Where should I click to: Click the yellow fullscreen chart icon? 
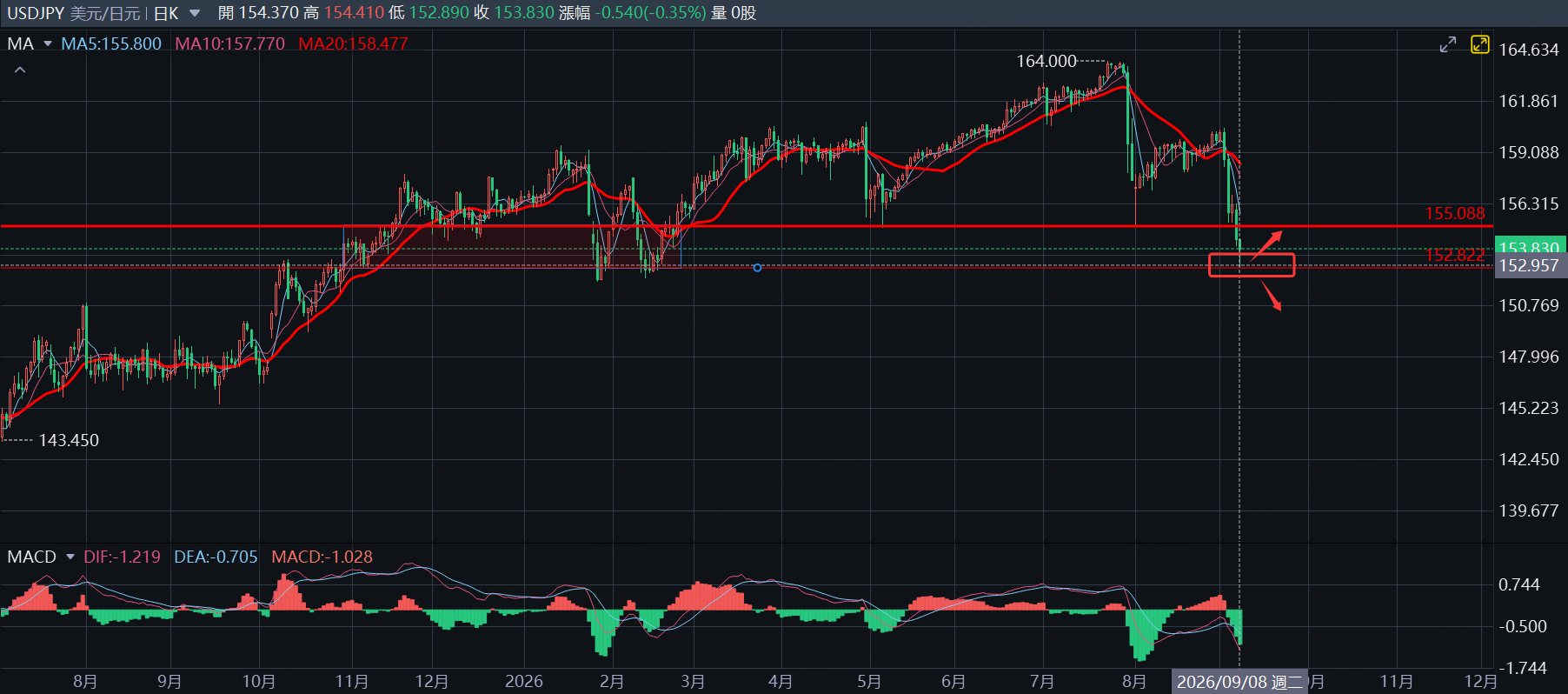(x=1479, y=44)
